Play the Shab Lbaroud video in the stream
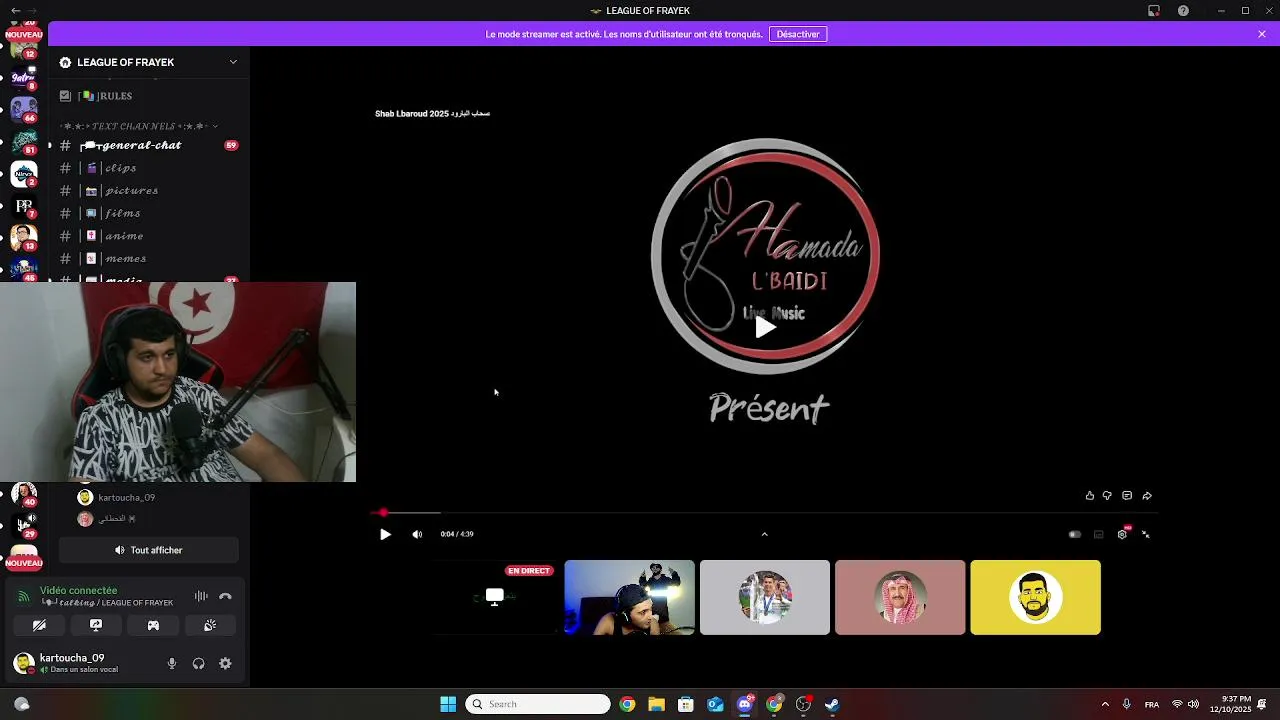This screenshot has height=720, width=1280. 385,534
